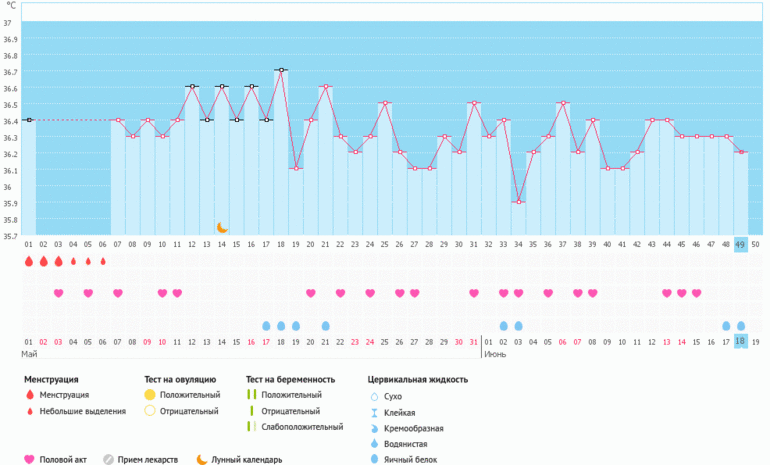Click the 'Яичный белок' cervical fluid legend entry
Viewport: 770px width, 465px height.
pyautogui.click(x=373, y=459)
